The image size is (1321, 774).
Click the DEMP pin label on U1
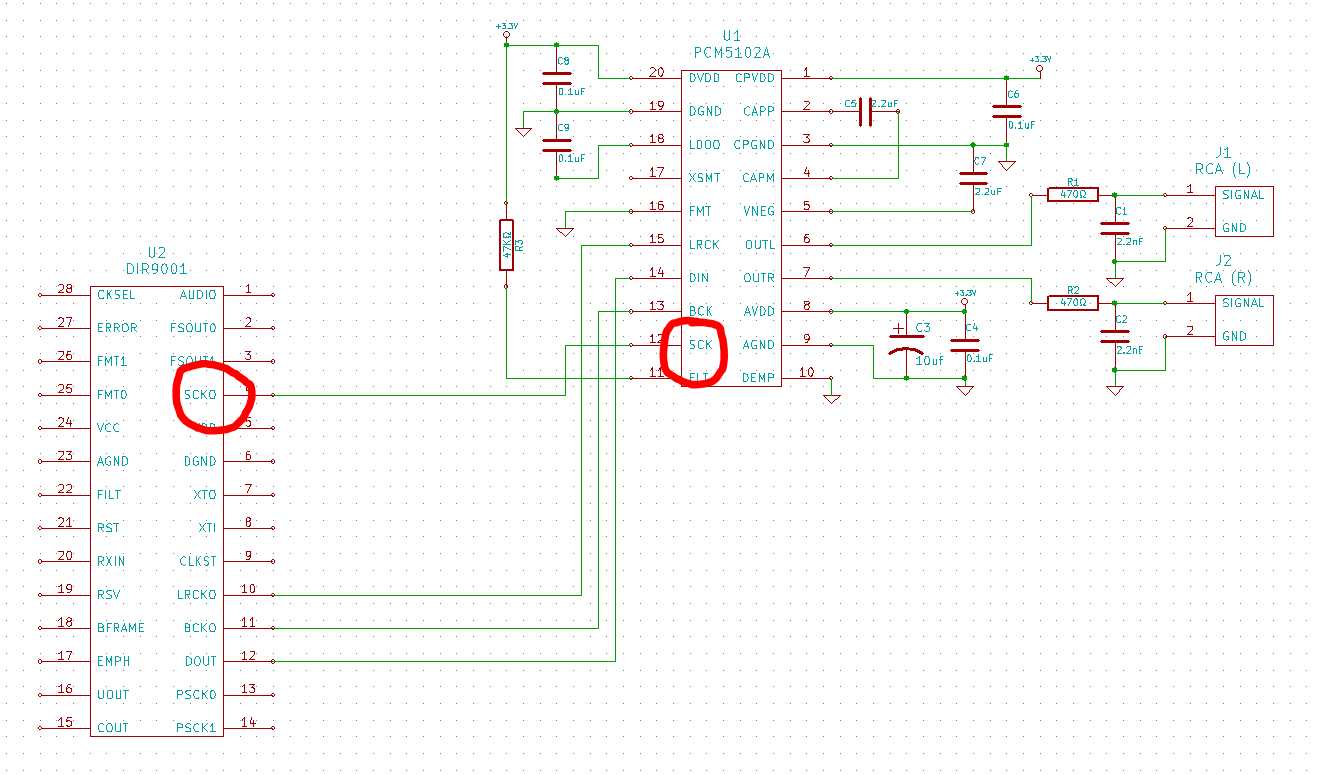pos(758,377)
